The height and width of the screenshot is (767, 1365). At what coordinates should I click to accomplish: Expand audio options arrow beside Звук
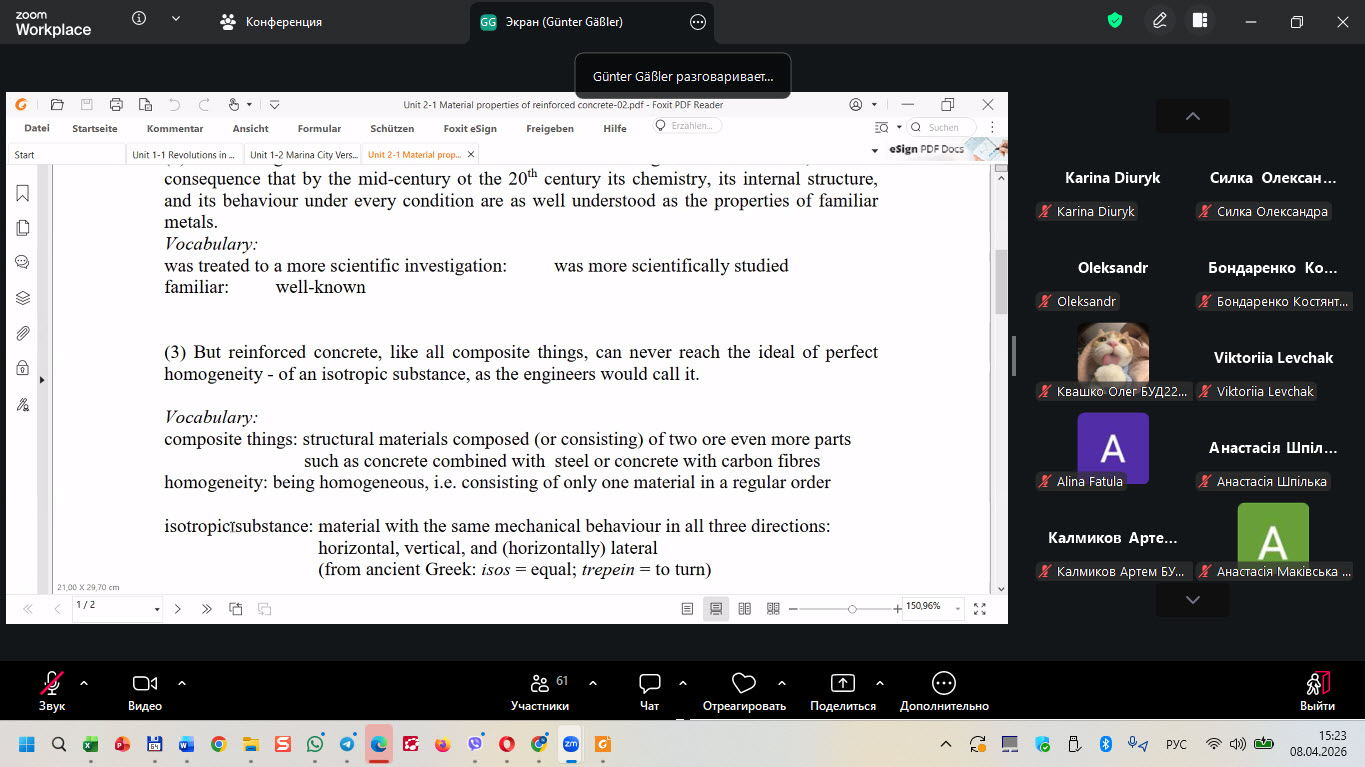pyautogui.click(x=84, y=683)
